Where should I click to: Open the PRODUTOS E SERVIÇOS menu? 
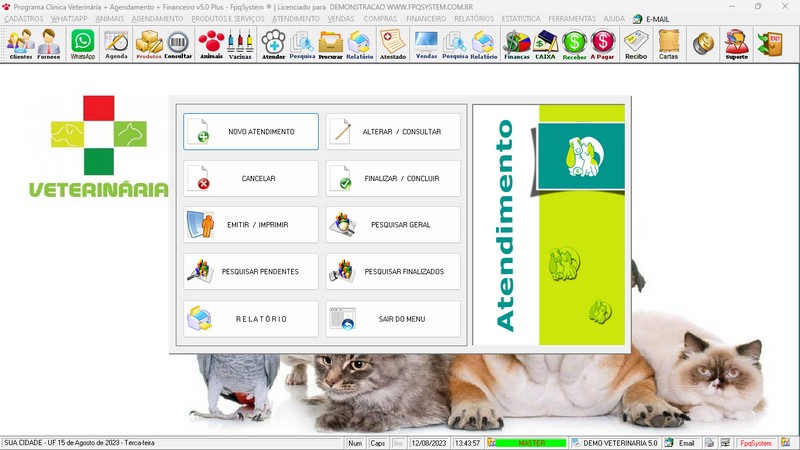(x=228, y=19)
